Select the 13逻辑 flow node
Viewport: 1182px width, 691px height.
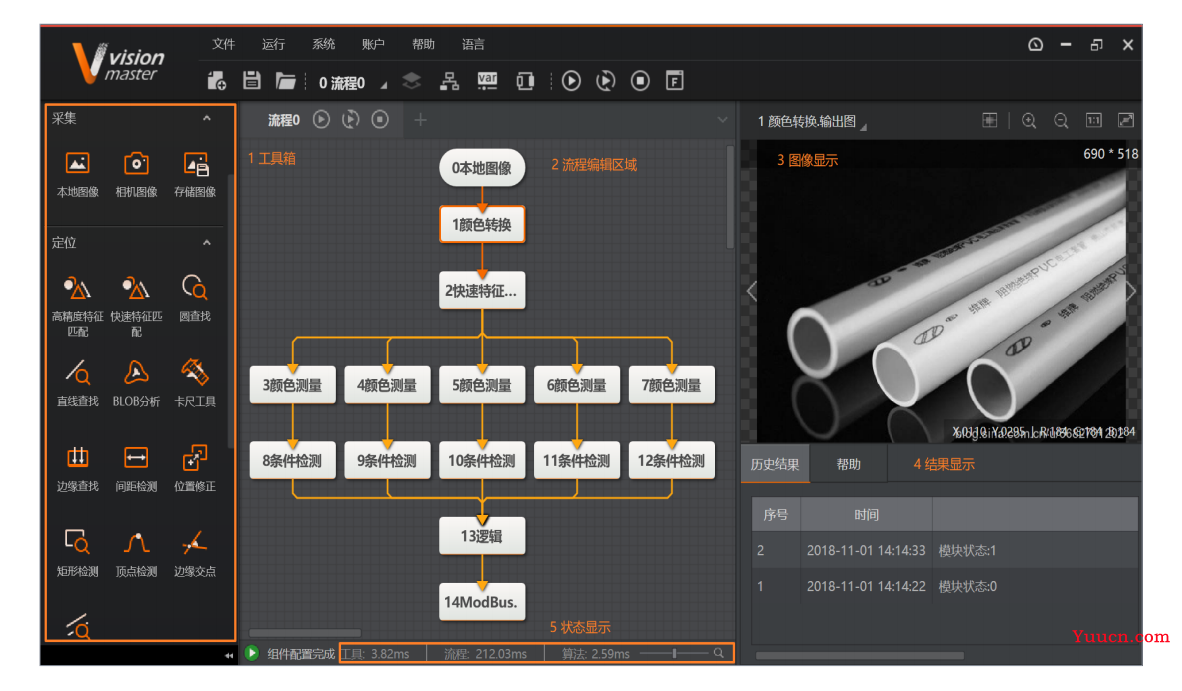pyautogui.click(x=482, y=537)
